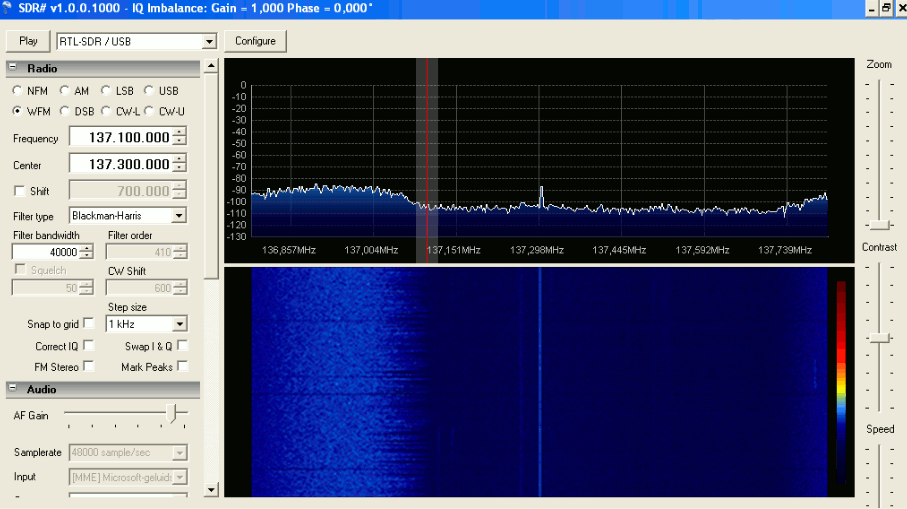Toggle the Correct IQ checkbox
Image resolution: width=907 pixels, height=509 pixels.
(x=89, y=346)
